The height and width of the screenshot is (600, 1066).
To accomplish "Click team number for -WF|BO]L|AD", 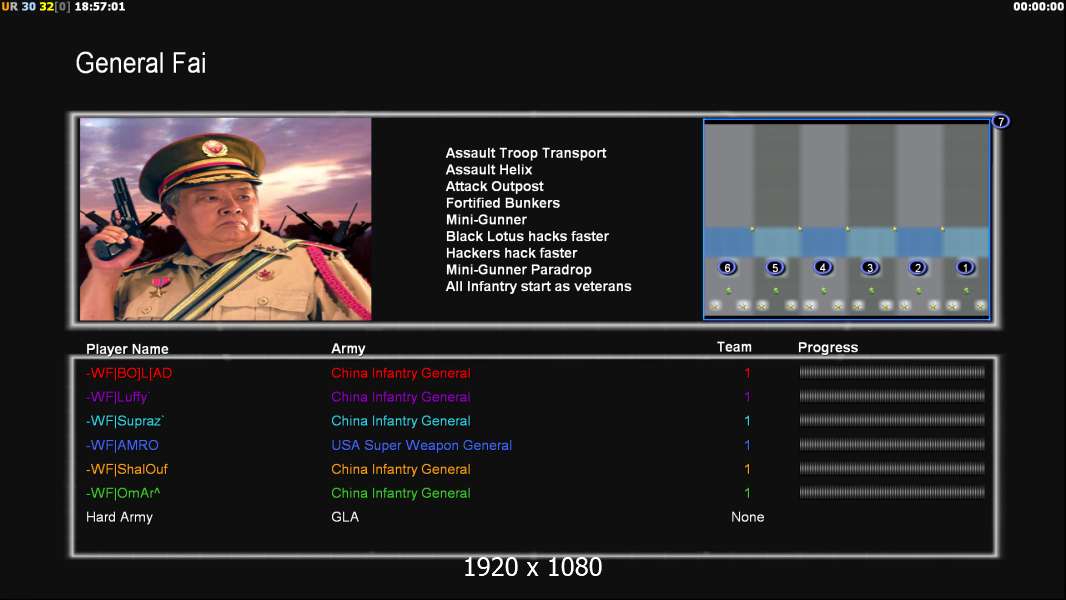I will coord(747,373).
